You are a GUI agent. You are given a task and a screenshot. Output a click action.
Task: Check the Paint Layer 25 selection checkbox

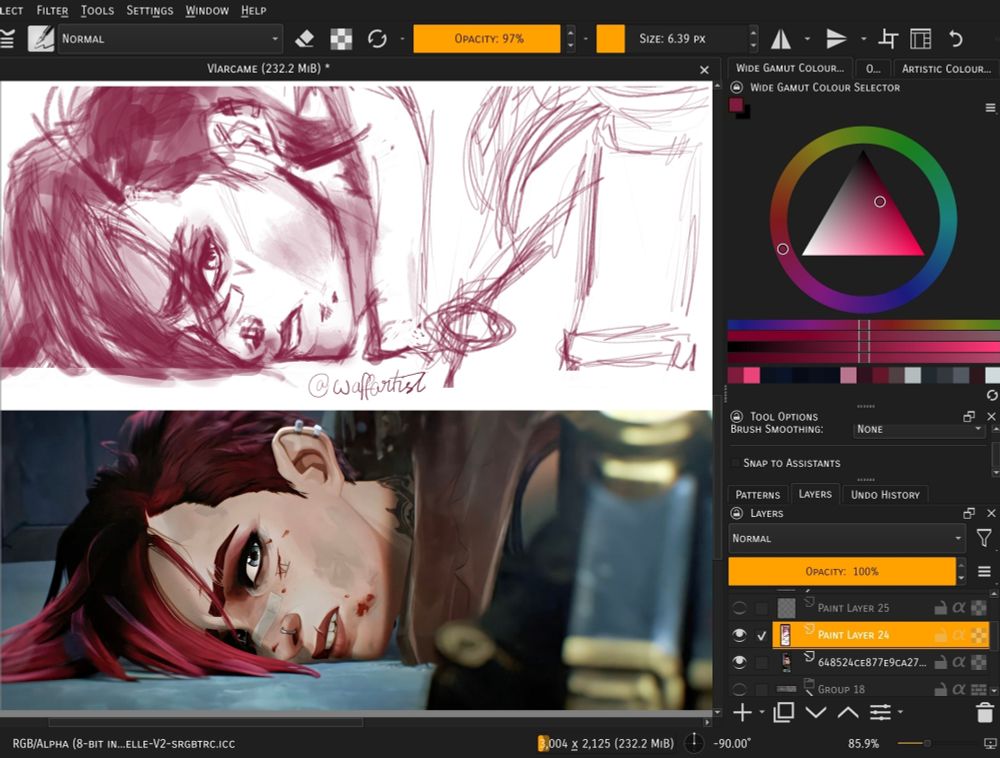tap(761, 608)
